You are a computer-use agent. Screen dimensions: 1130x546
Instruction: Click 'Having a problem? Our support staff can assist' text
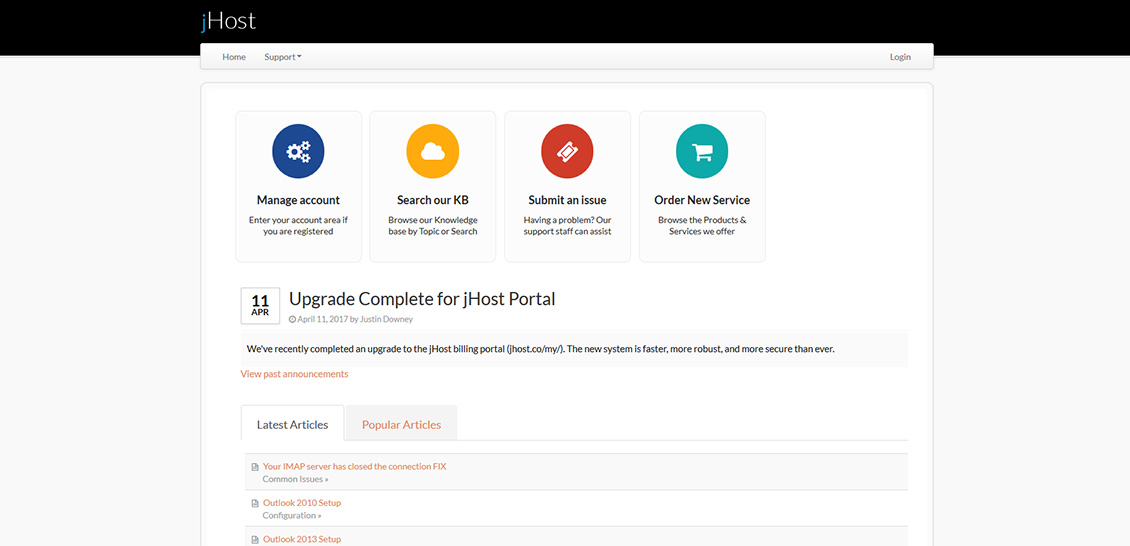(x=567, y=225)
